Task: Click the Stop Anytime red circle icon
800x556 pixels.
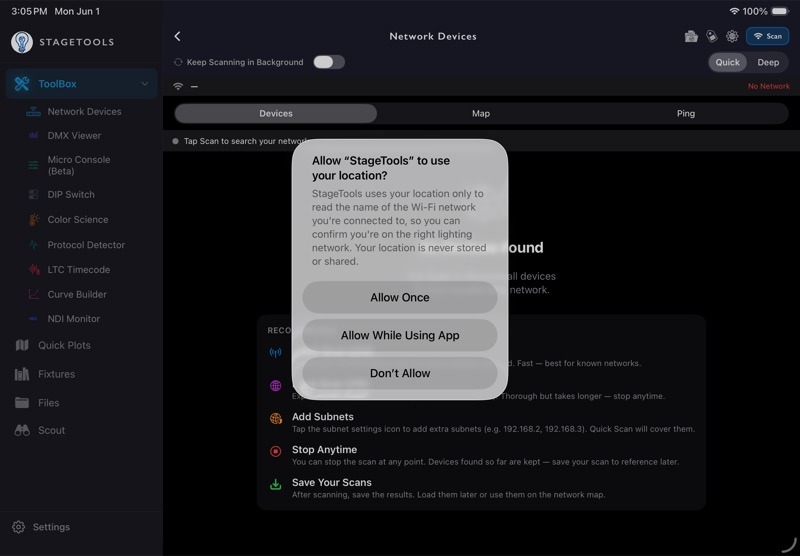Action: (x=276, y=451)
